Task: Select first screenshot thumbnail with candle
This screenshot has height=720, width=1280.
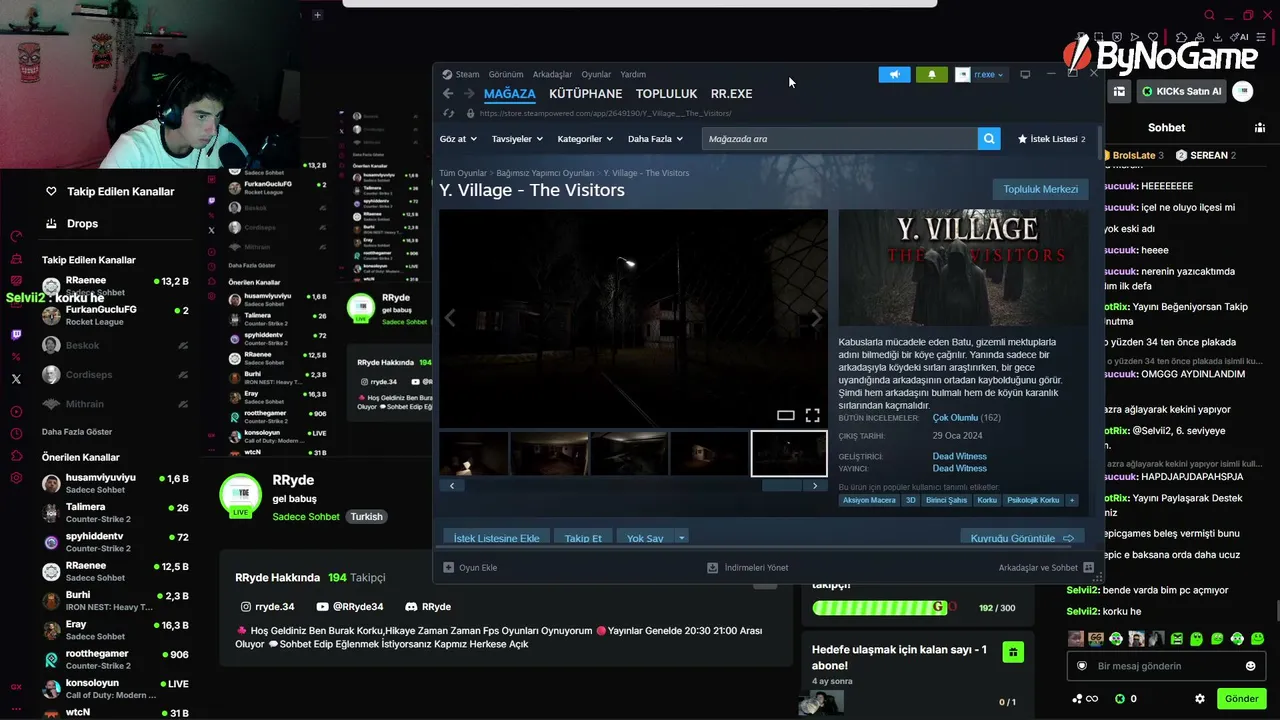Action: pos(474,453)
